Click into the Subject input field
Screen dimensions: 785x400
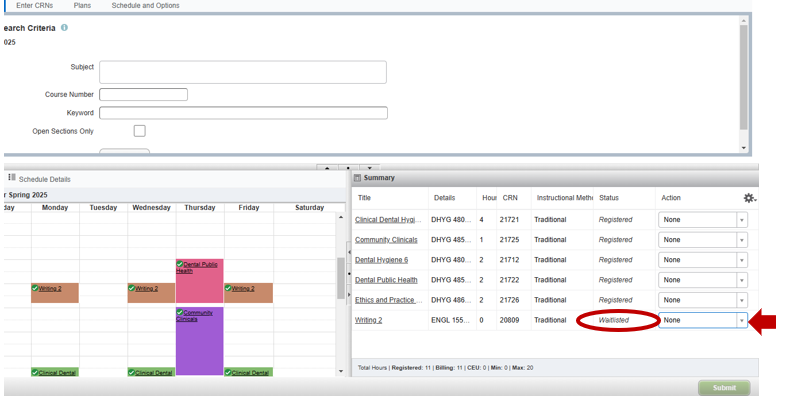tap(242, 72)
